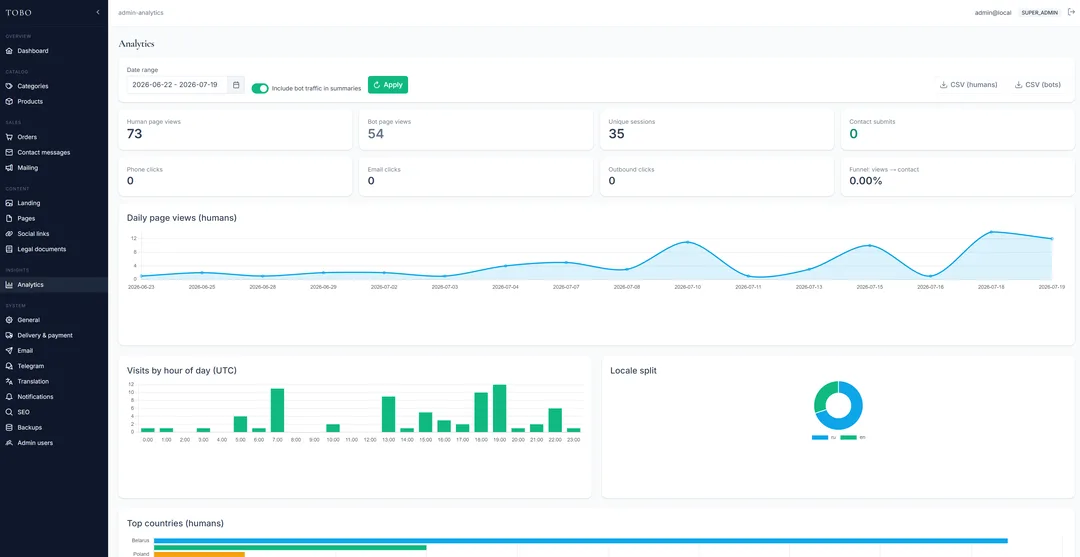Click the Human page views card

[235, 129]
